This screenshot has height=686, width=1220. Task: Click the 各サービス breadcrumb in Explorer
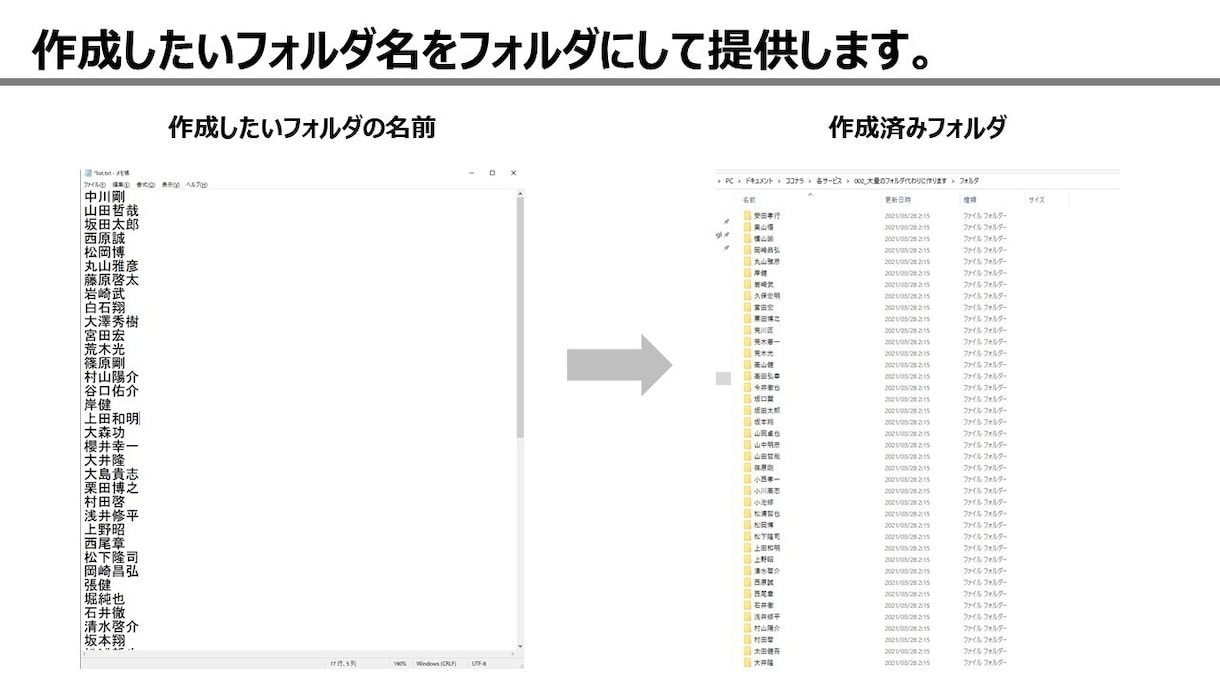click(x=829, y=181)
